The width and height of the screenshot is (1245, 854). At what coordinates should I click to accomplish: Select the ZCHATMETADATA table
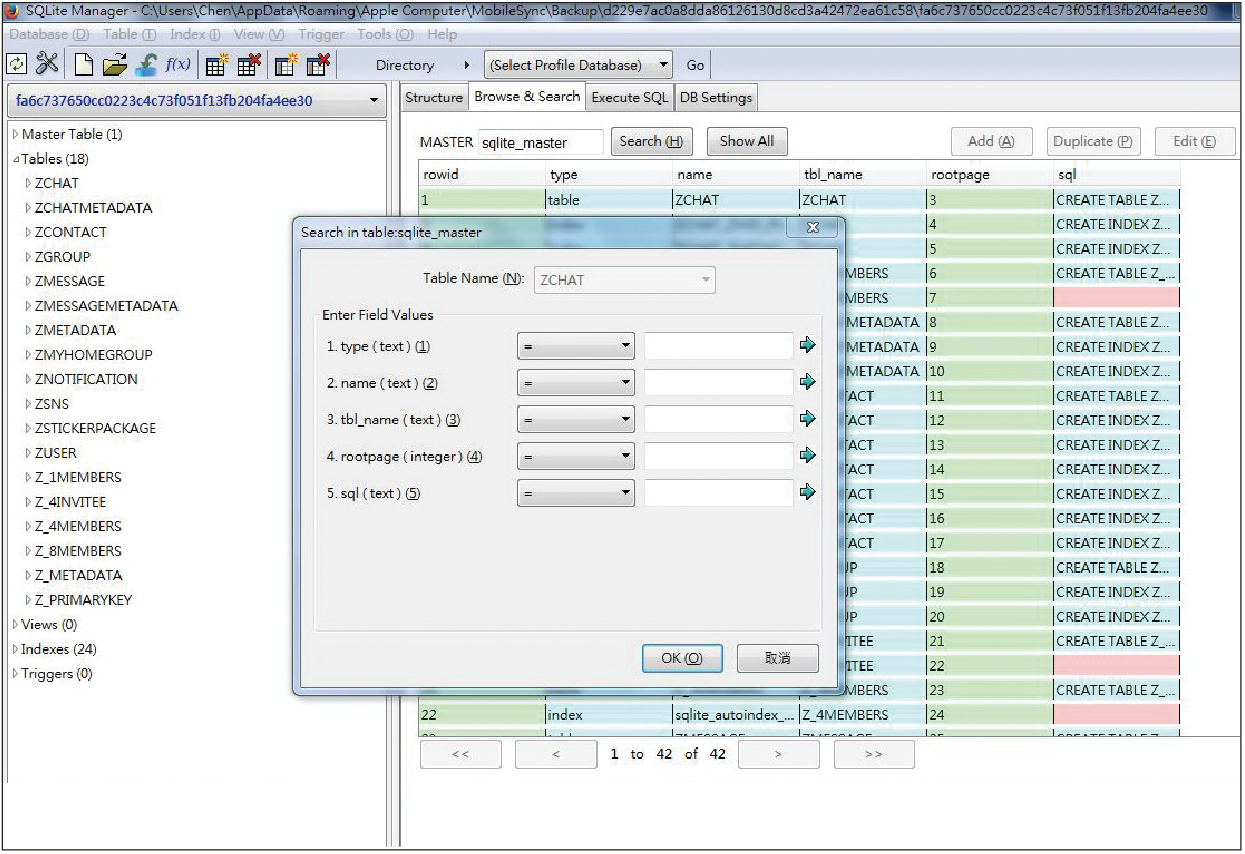[93, 208]
